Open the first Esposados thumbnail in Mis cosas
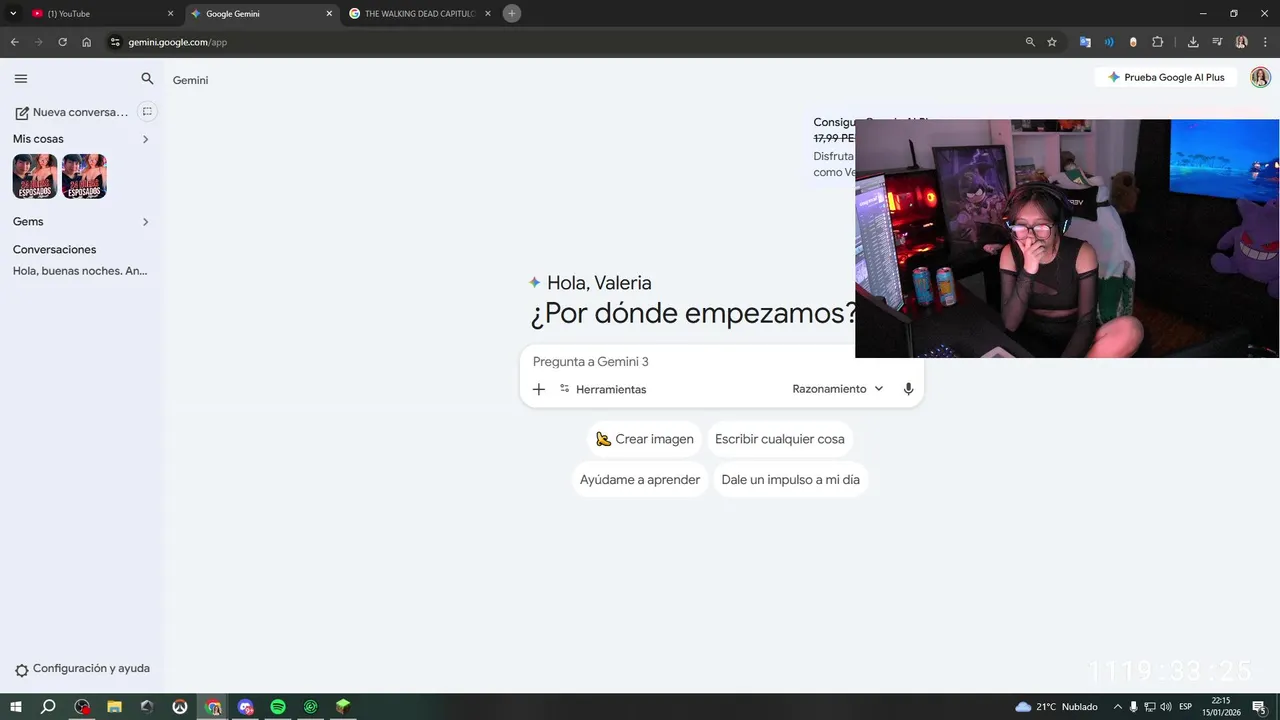Image resolution: width=1280 pixels, height=720 pixels. [35, 176]
